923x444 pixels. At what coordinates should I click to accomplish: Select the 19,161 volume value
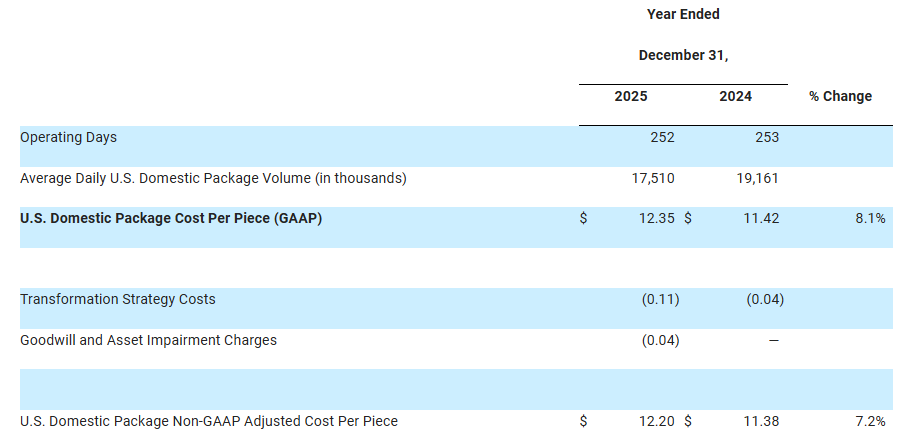pyautogui.click(x=758, y=178)
